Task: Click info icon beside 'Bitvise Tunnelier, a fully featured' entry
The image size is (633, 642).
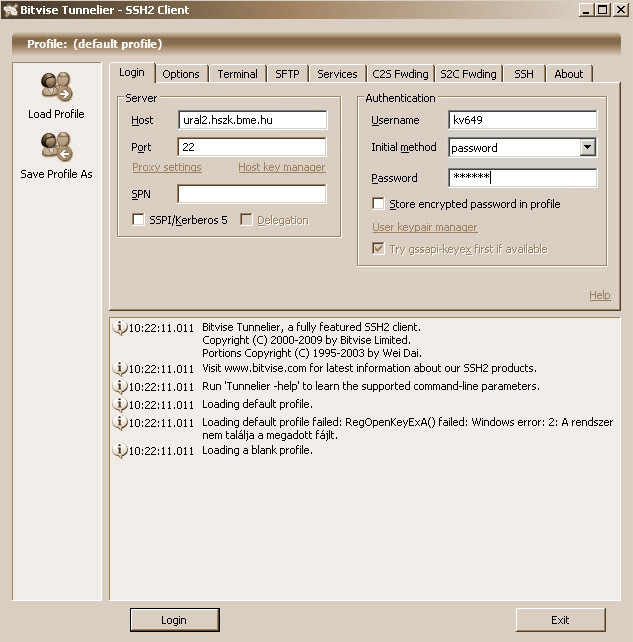Action: pos(120,328)
